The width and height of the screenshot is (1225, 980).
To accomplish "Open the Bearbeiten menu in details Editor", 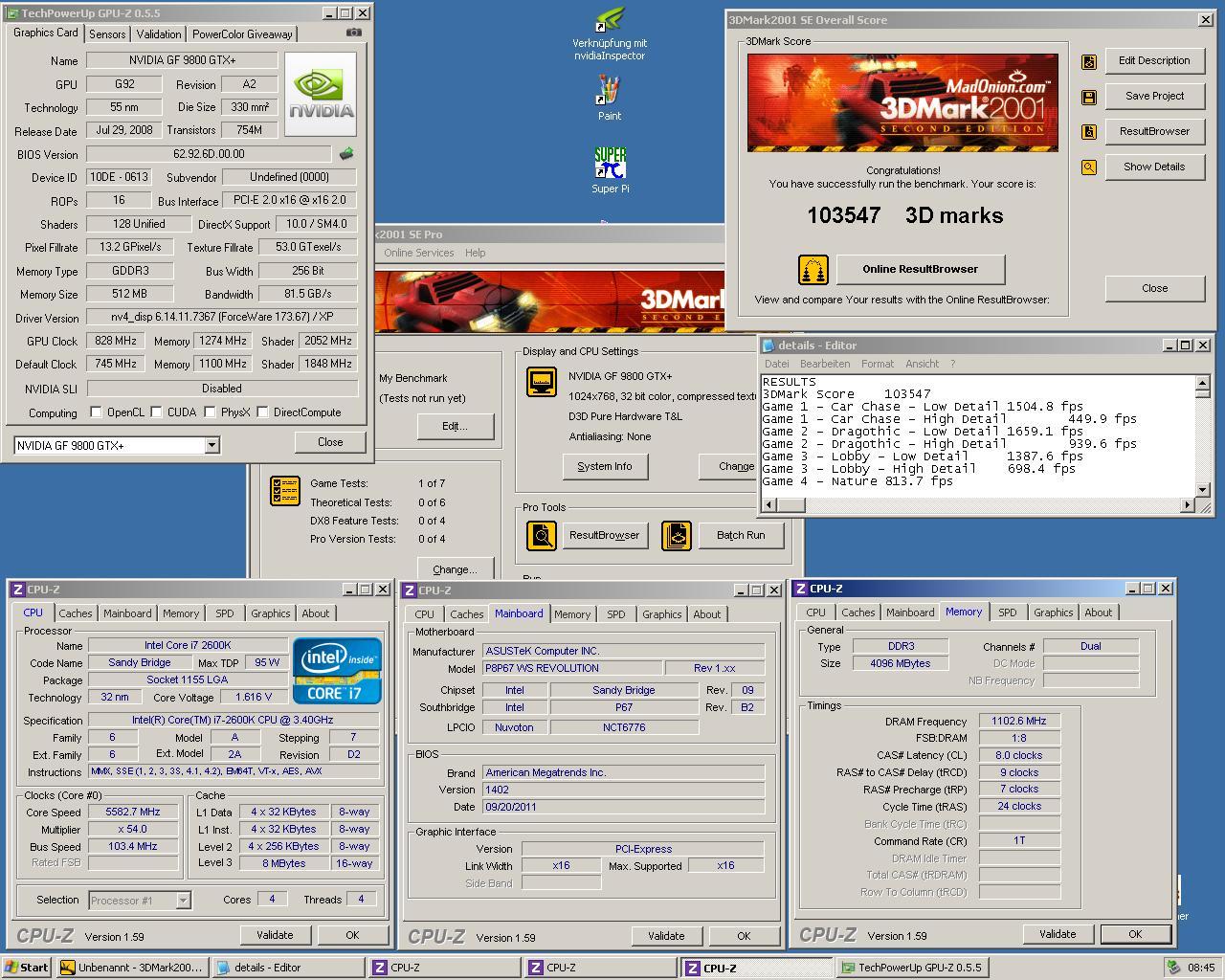I will click(x=825, y=364).
